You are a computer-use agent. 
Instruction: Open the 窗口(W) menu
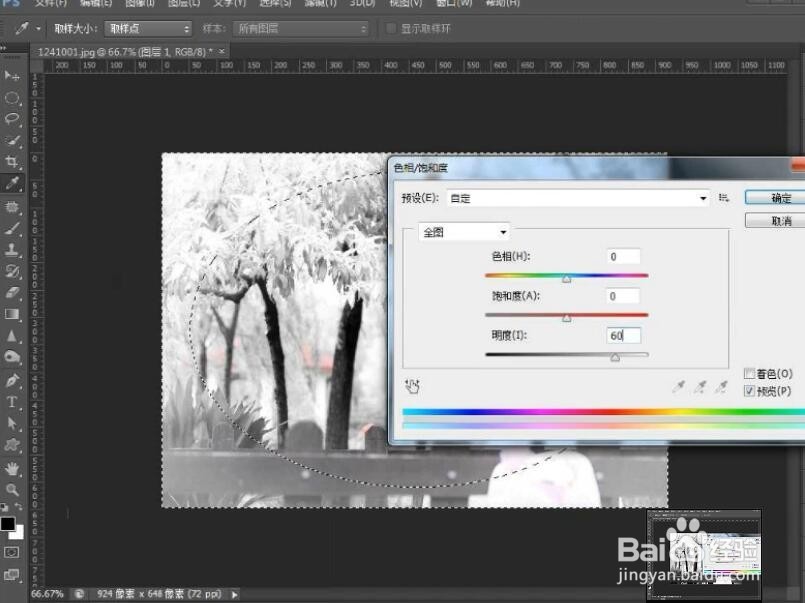(x=454, y=3)
